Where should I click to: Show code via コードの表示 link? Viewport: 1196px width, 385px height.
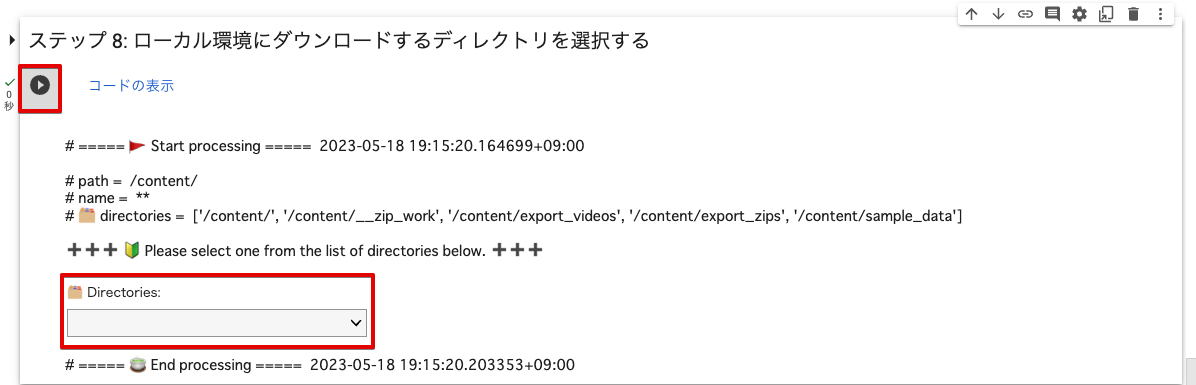coord(131,86)
